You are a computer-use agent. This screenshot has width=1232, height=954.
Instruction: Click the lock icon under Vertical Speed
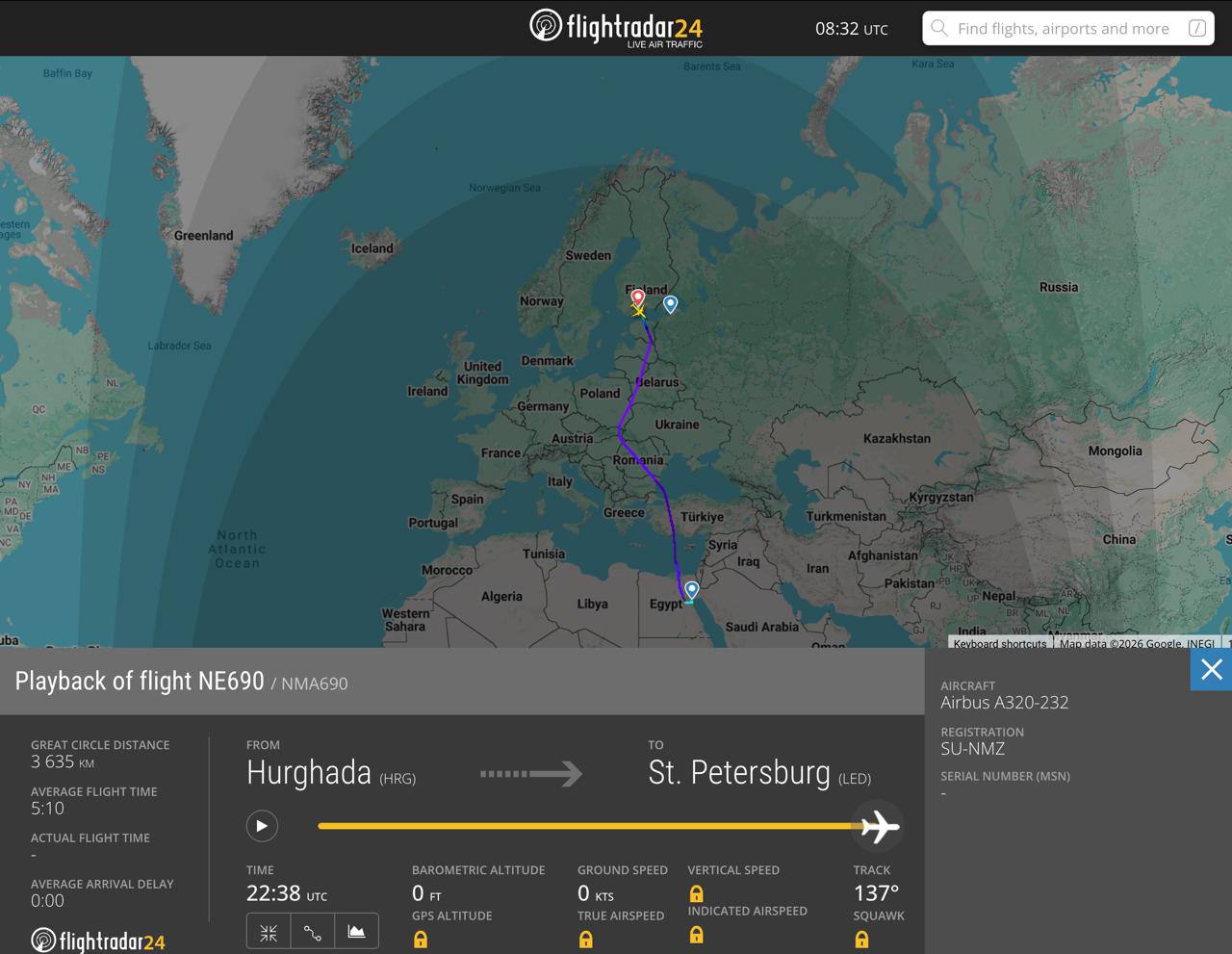point(696,893)
